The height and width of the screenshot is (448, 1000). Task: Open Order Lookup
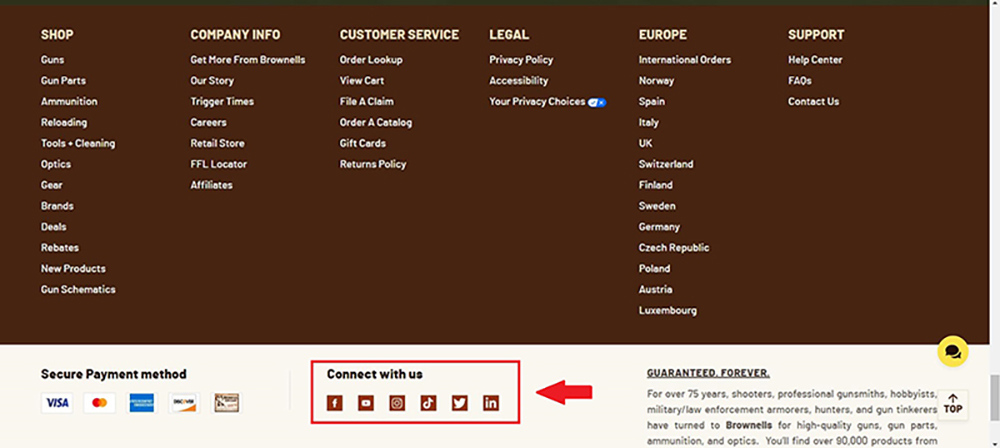point(371,60)
